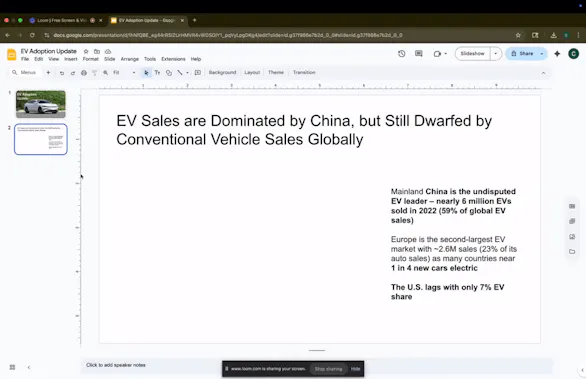Expand the camera dropdown arrow

(446, 54)
